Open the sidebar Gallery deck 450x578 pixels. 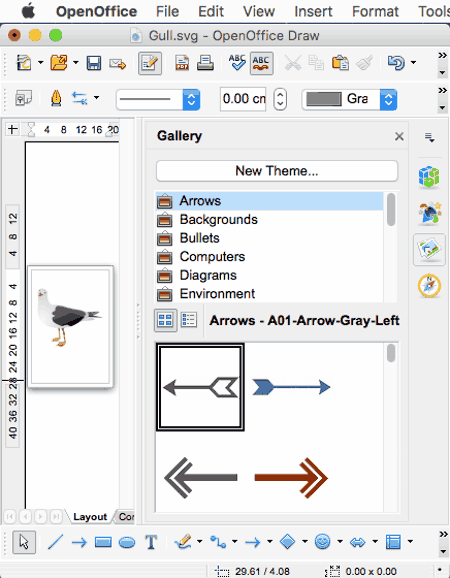point(429,250)
